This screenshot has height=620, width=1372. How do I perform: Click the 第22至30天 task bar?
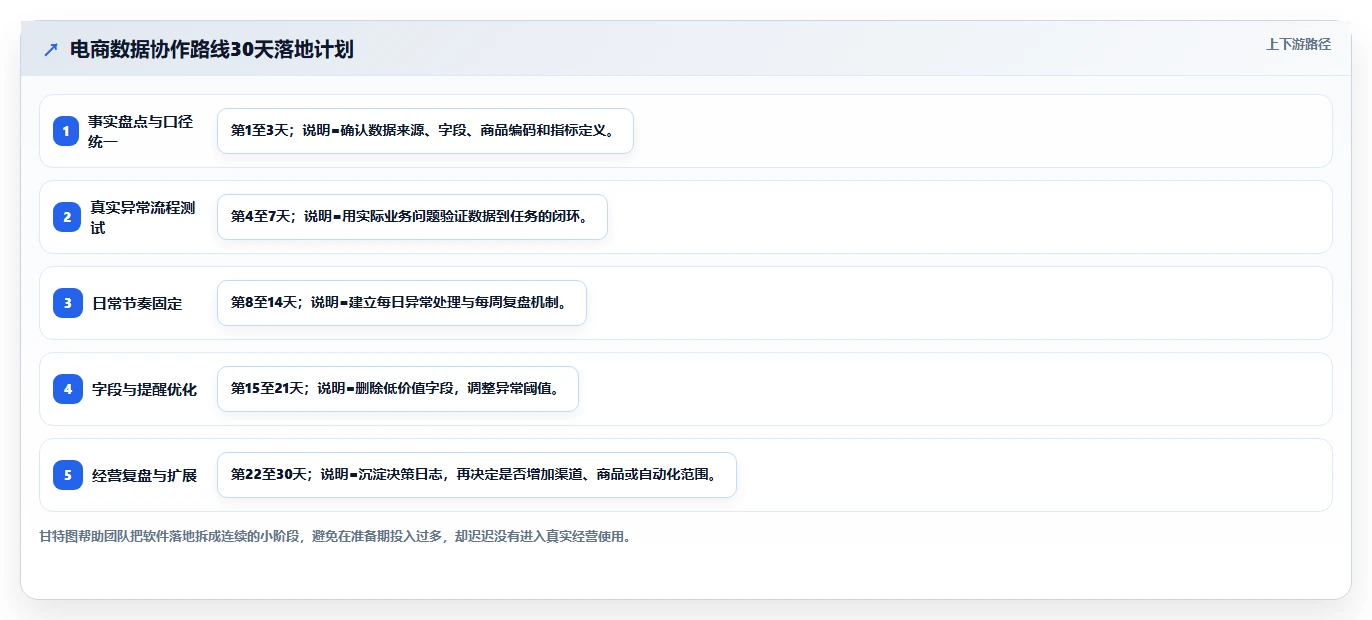[476, 475]
